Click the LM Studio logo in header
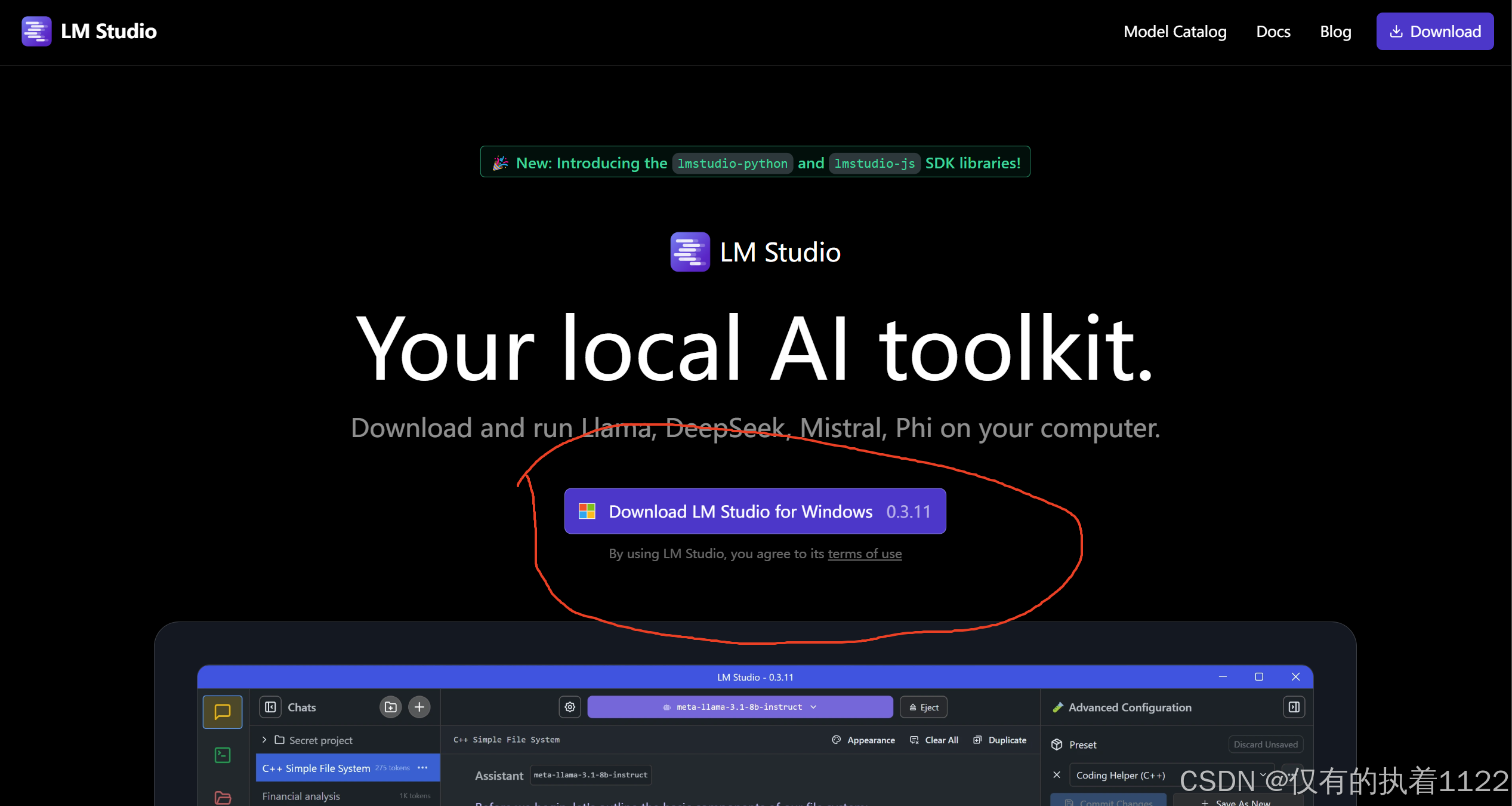 click(36, 31)
